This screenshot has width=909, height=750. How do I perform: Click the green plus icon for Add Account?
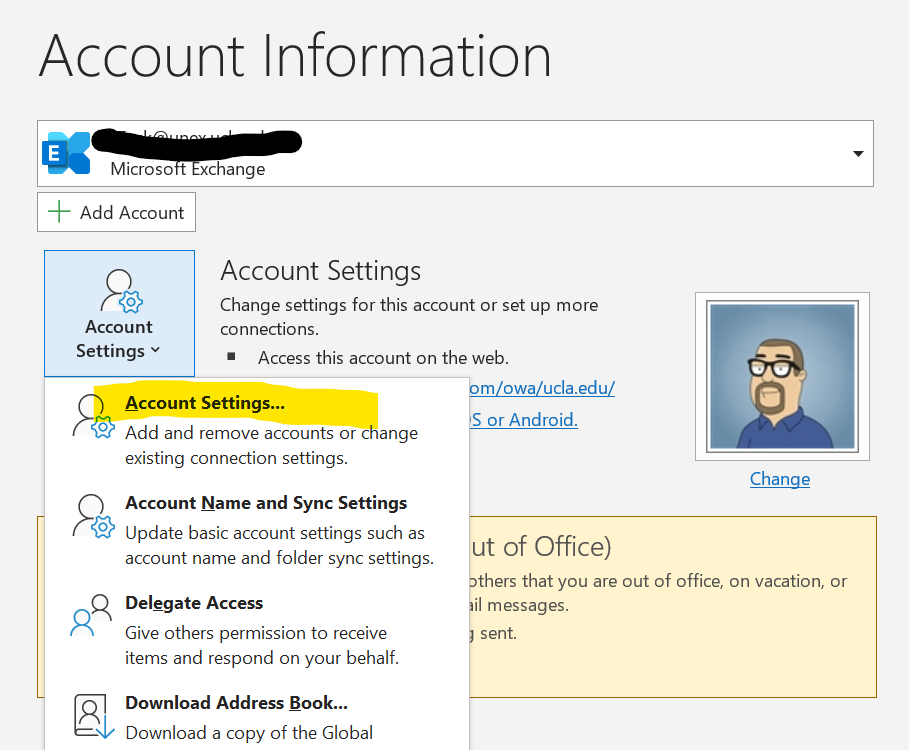pos(60,212)
